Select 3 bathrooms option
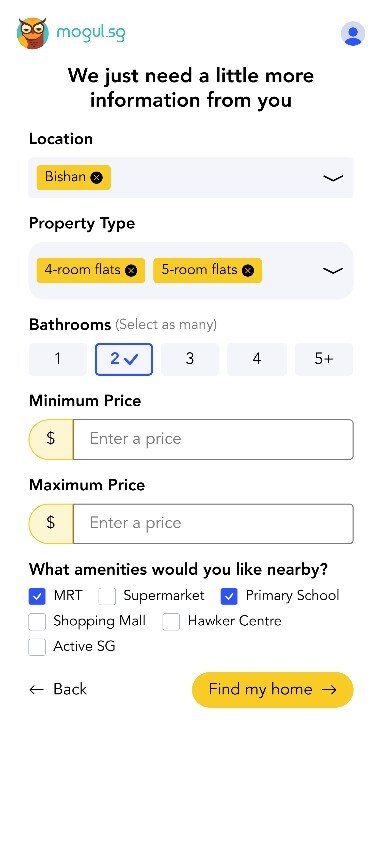Image resolution: width=381 pixels, height=866 pixels. [190, 359]
